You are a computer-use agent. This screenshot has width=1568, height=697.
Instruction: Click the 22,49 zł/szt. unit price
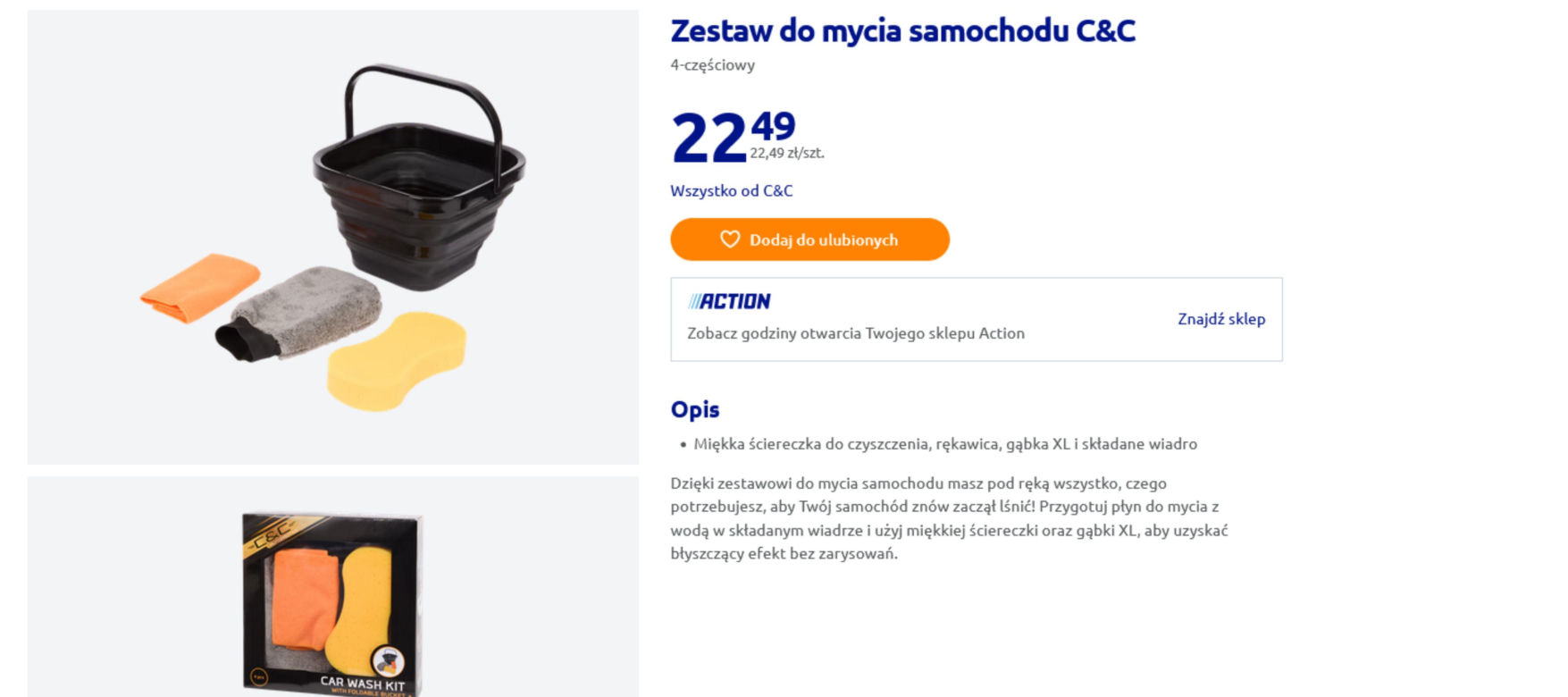(787, 154)
